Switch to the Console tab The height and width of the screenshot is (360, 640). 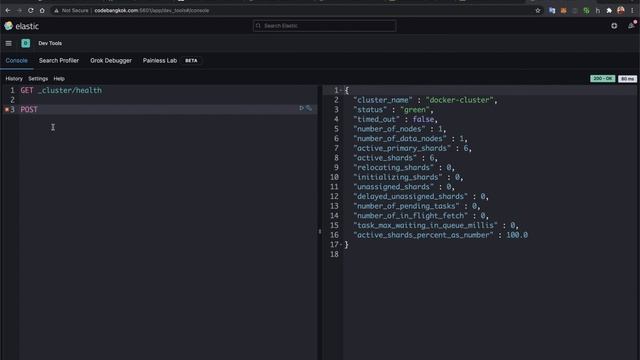click(17, 60)
